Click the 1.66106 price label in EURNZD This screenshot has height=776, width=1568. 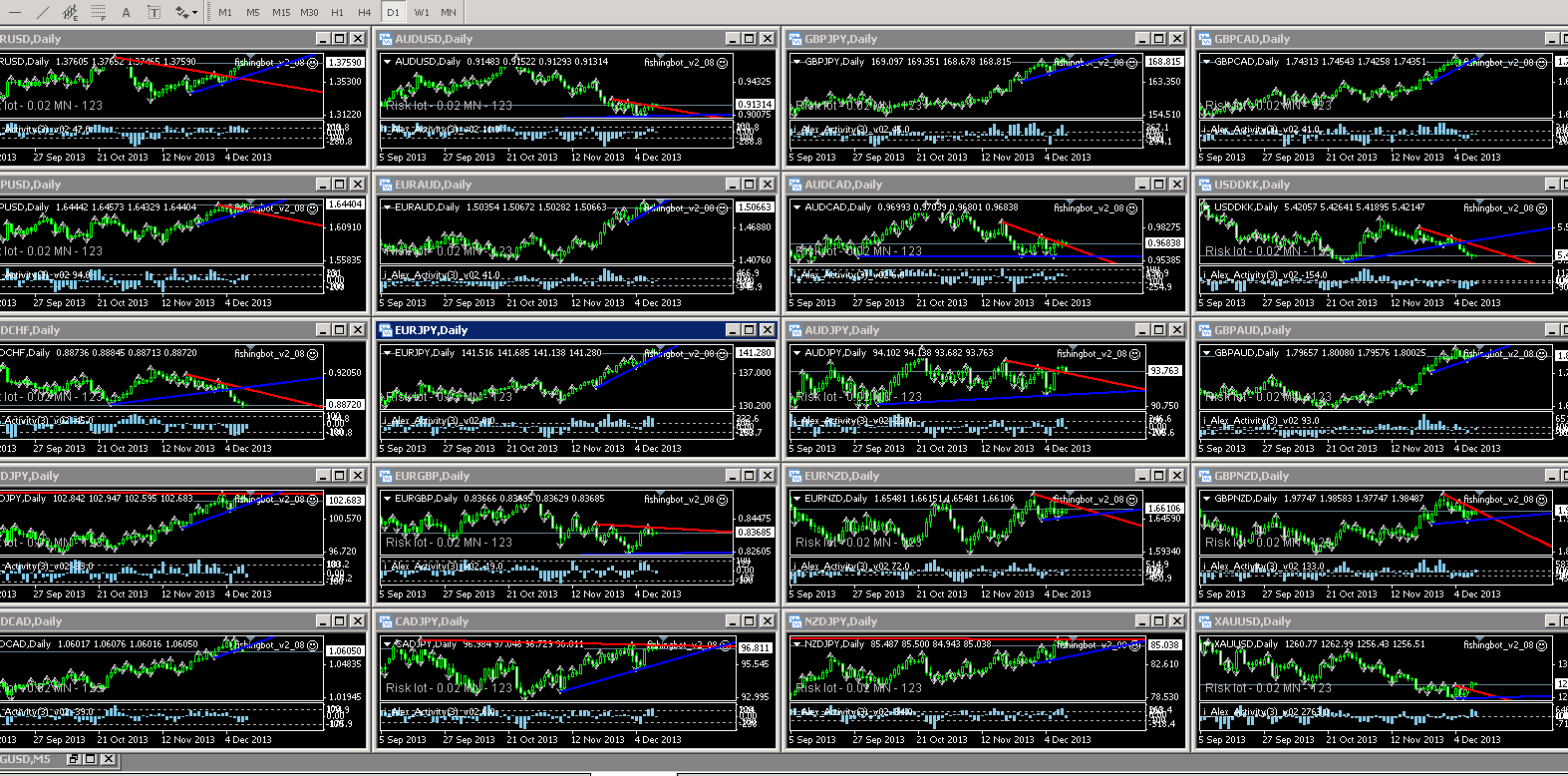coord(1164,509)
